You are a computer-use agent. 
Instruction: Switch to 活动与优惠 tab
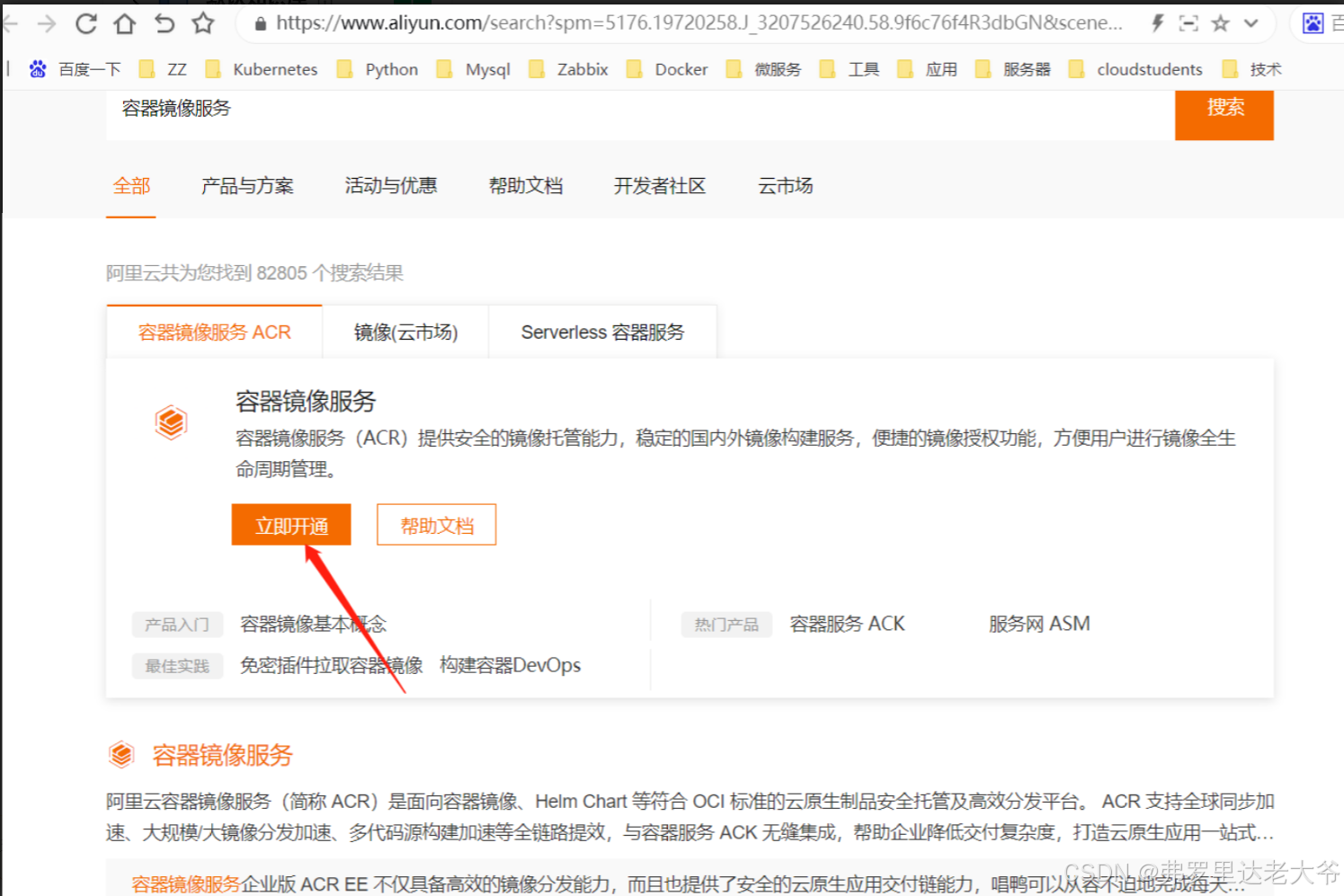tap(391, 186)
